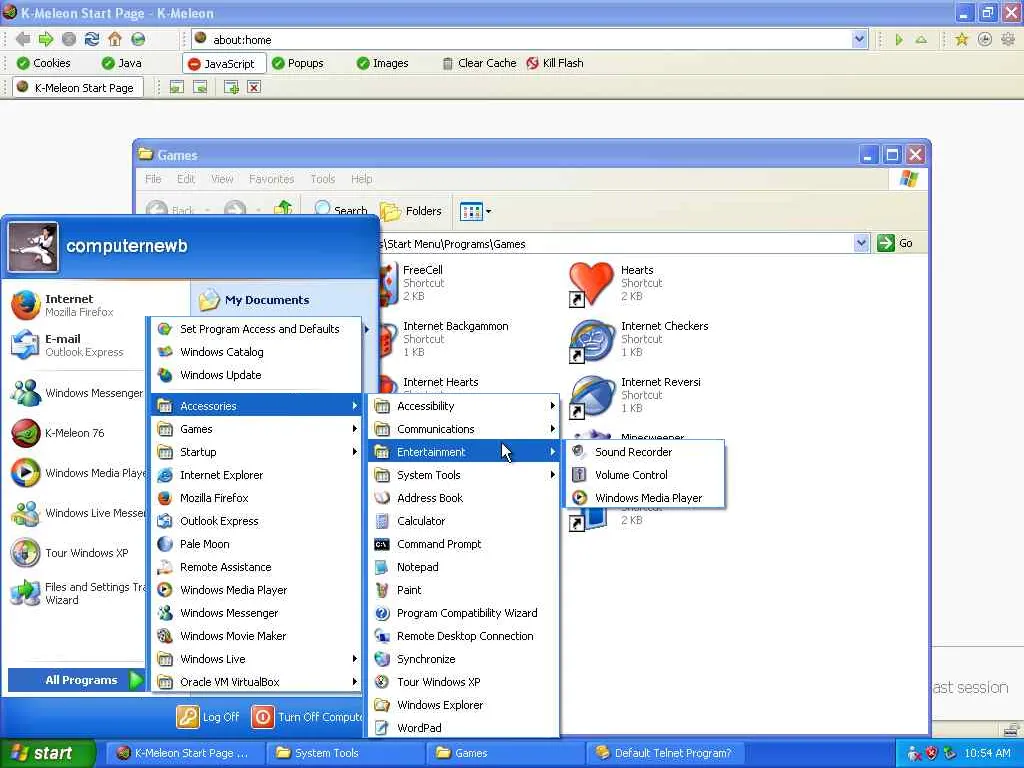Click Folders button in Games window
Image resolution: width=1024 pixels, height=768 pixels.
(411, 210)
